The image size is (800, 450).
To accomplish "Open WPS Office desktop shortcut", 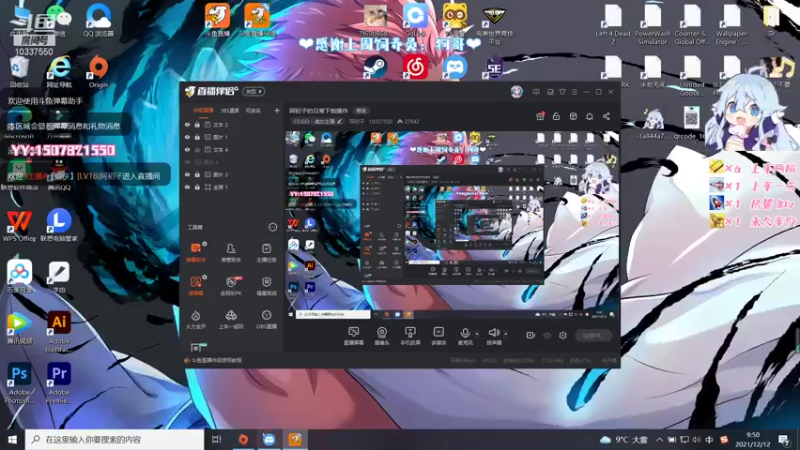I will coord(19,226).
